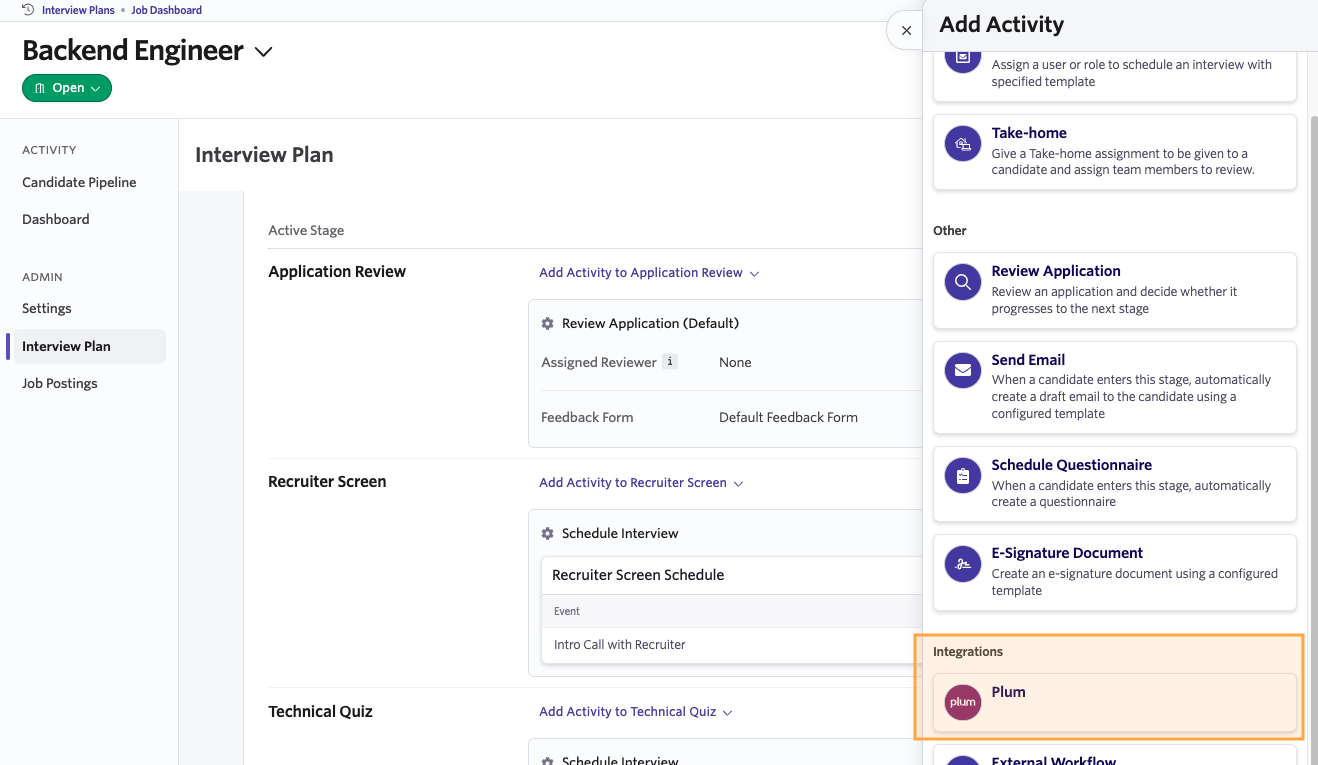The width and height of the screenshot is (1318, 765).
Task: Open Job Postings in the sidebar
Action: pos(60,384)
